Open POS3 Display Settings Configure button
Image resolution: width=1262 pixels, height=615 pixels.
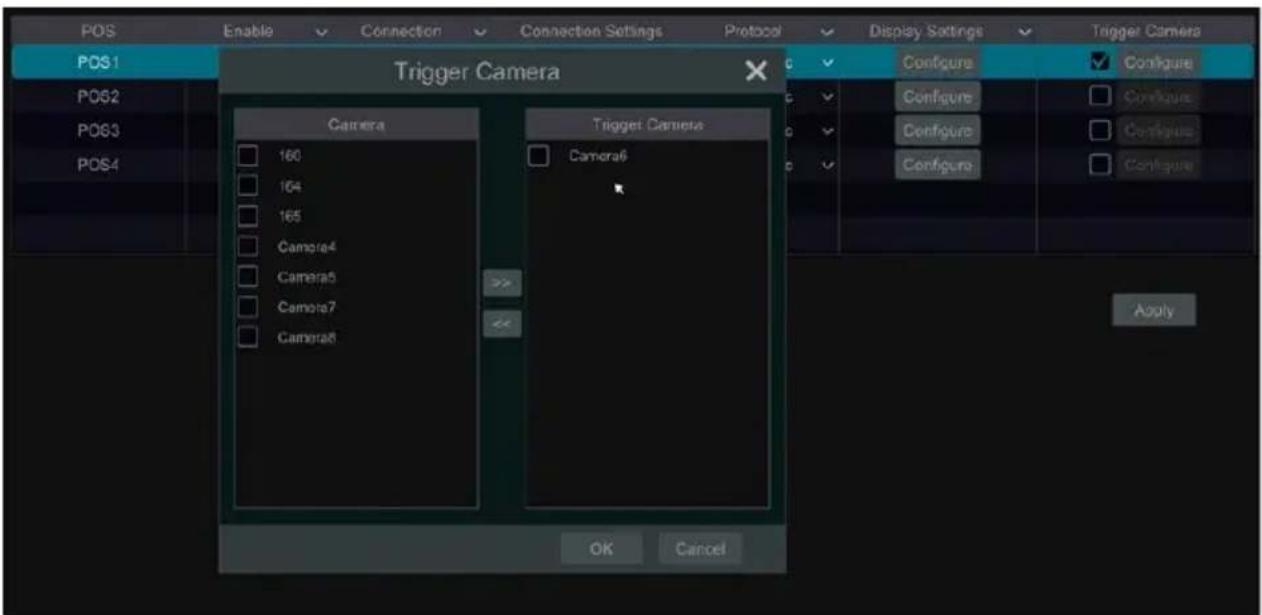click(937, 130)
